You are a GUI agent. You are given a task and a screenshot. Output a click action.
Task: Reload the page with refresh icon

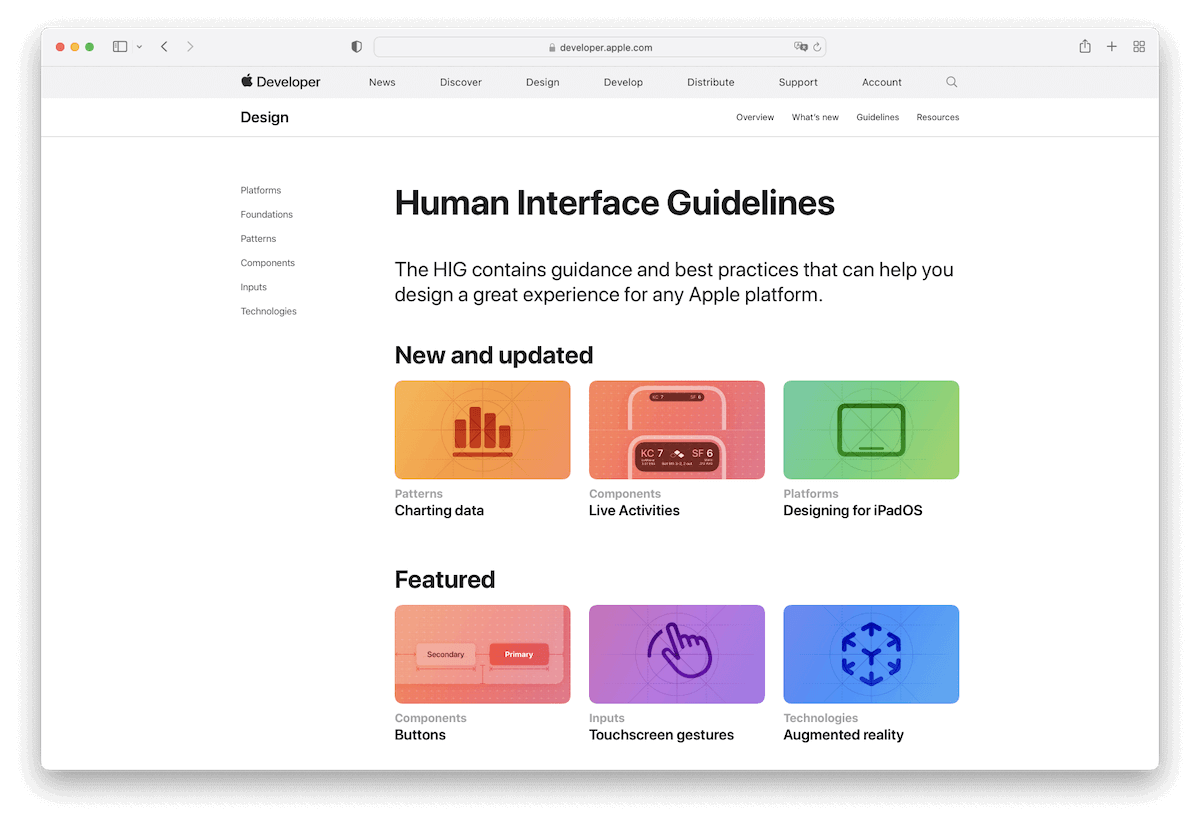[x=817, y=47]
